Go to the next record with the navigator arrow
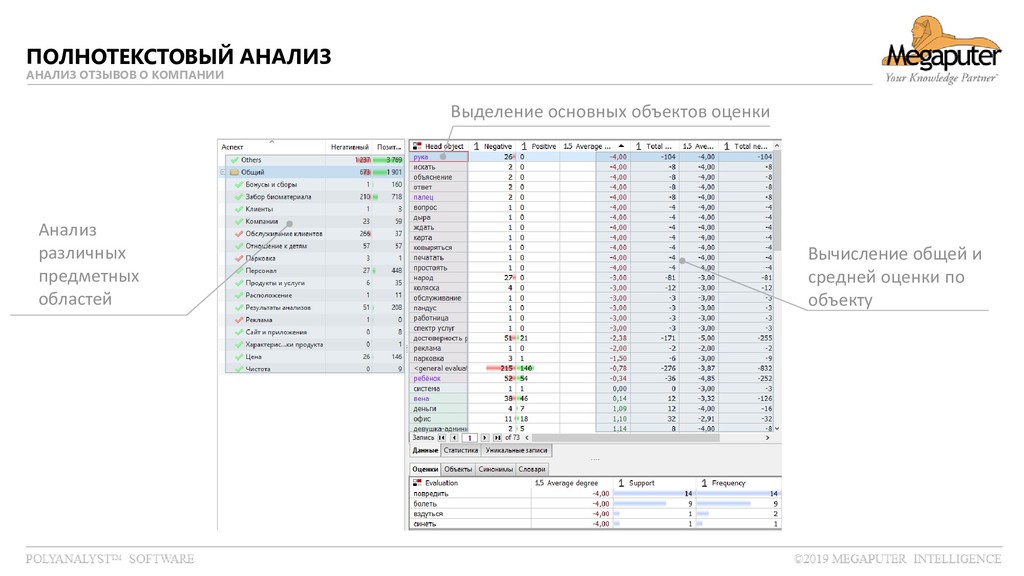Screen dimensions: 1024x576 (485, 438)
